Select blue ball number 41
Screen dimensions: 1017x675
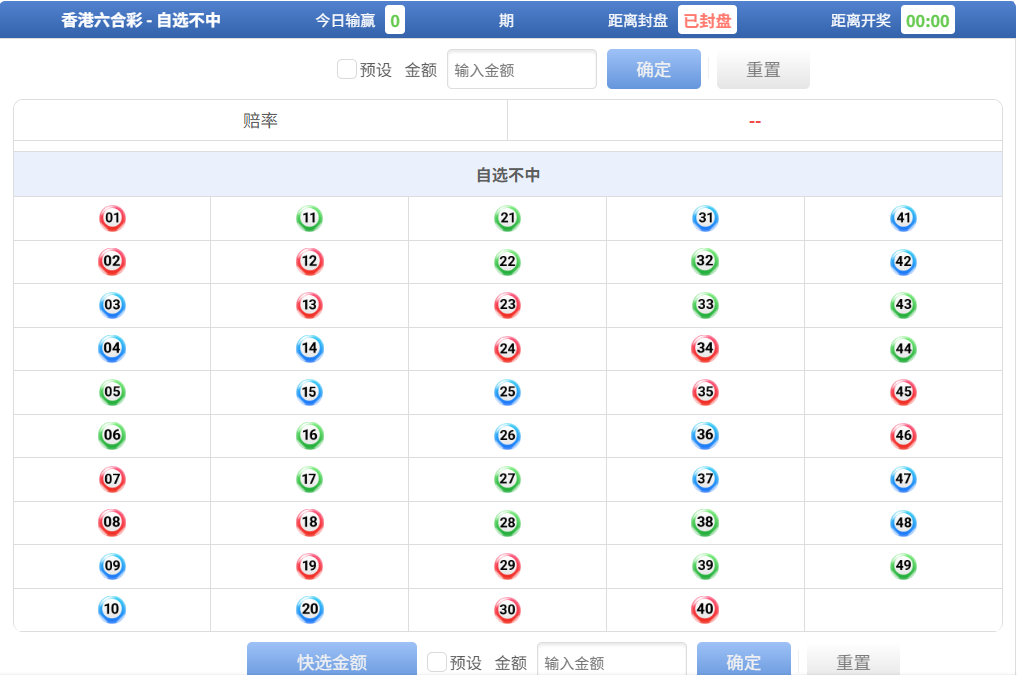click(903, 218)
